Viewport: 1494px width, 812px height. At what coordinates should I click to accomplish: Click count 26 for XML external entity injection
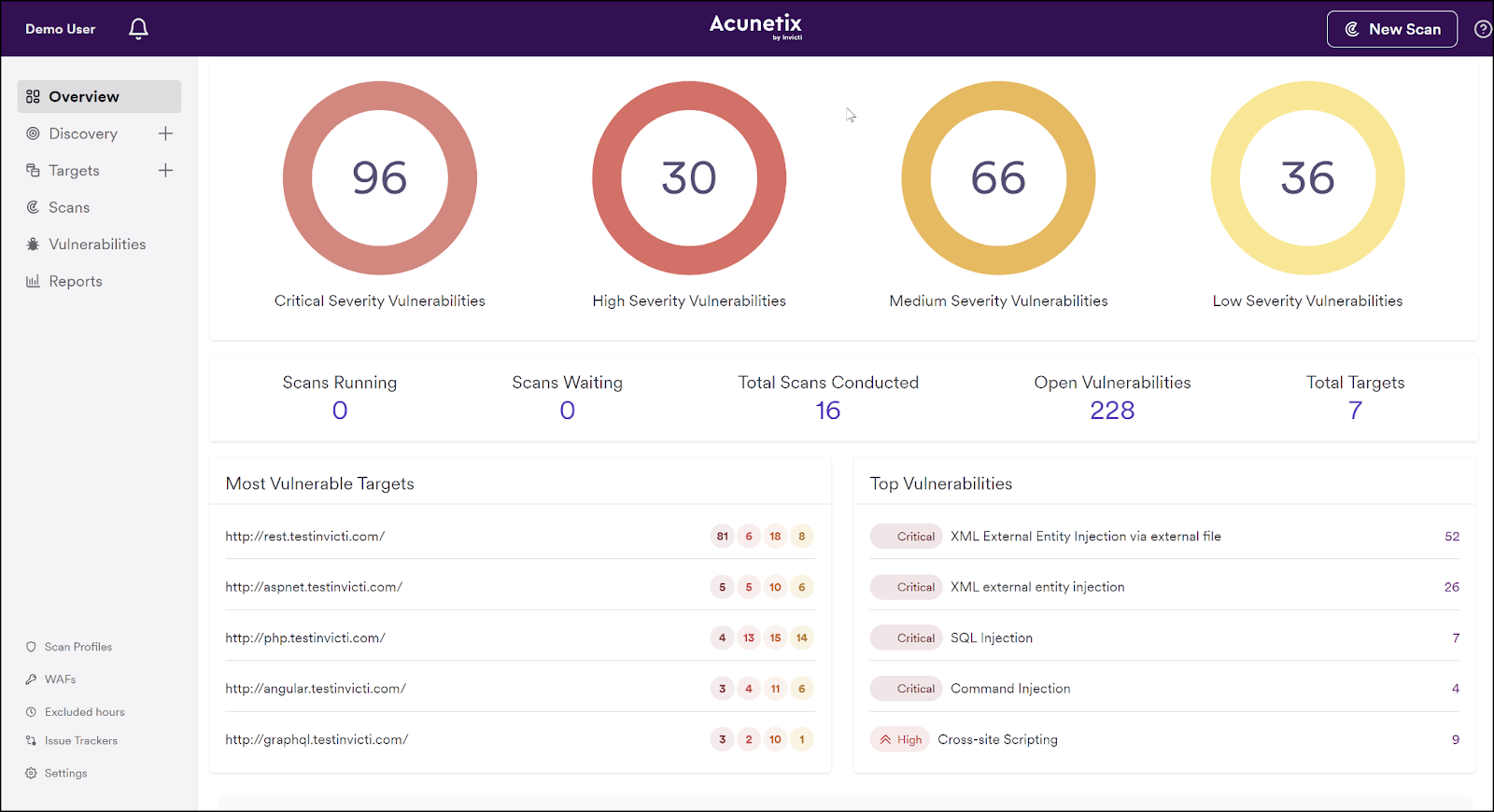(1452, 587)
